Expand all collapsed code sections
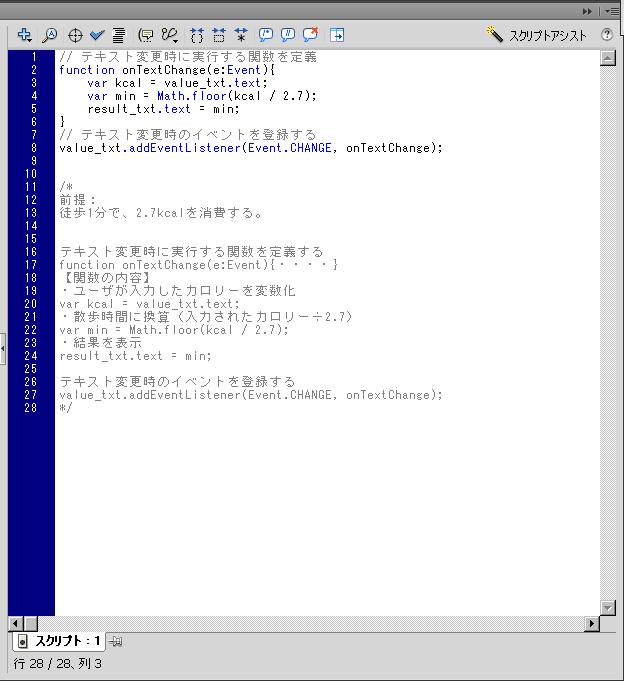The image size is (624, 681). (241, 35)
